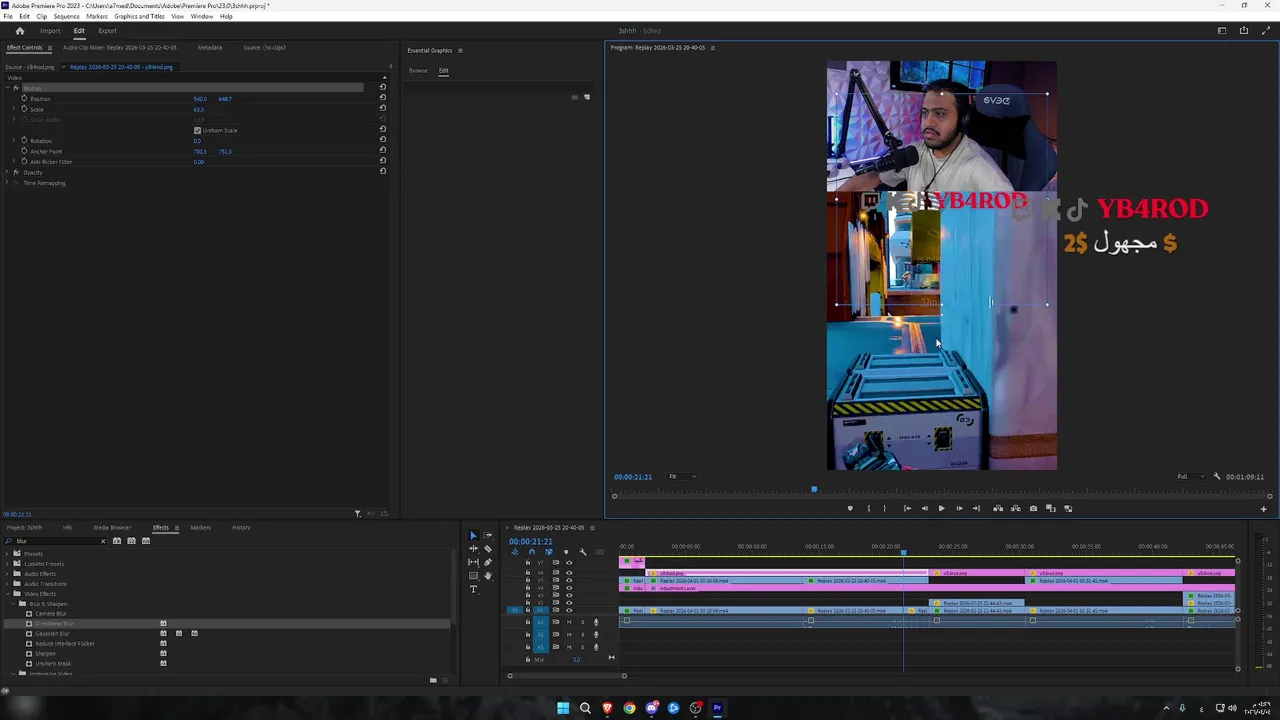Collapse the Motion effect group
The width and height of the screenshot is (1280, 720).
[x=9, y=88]
